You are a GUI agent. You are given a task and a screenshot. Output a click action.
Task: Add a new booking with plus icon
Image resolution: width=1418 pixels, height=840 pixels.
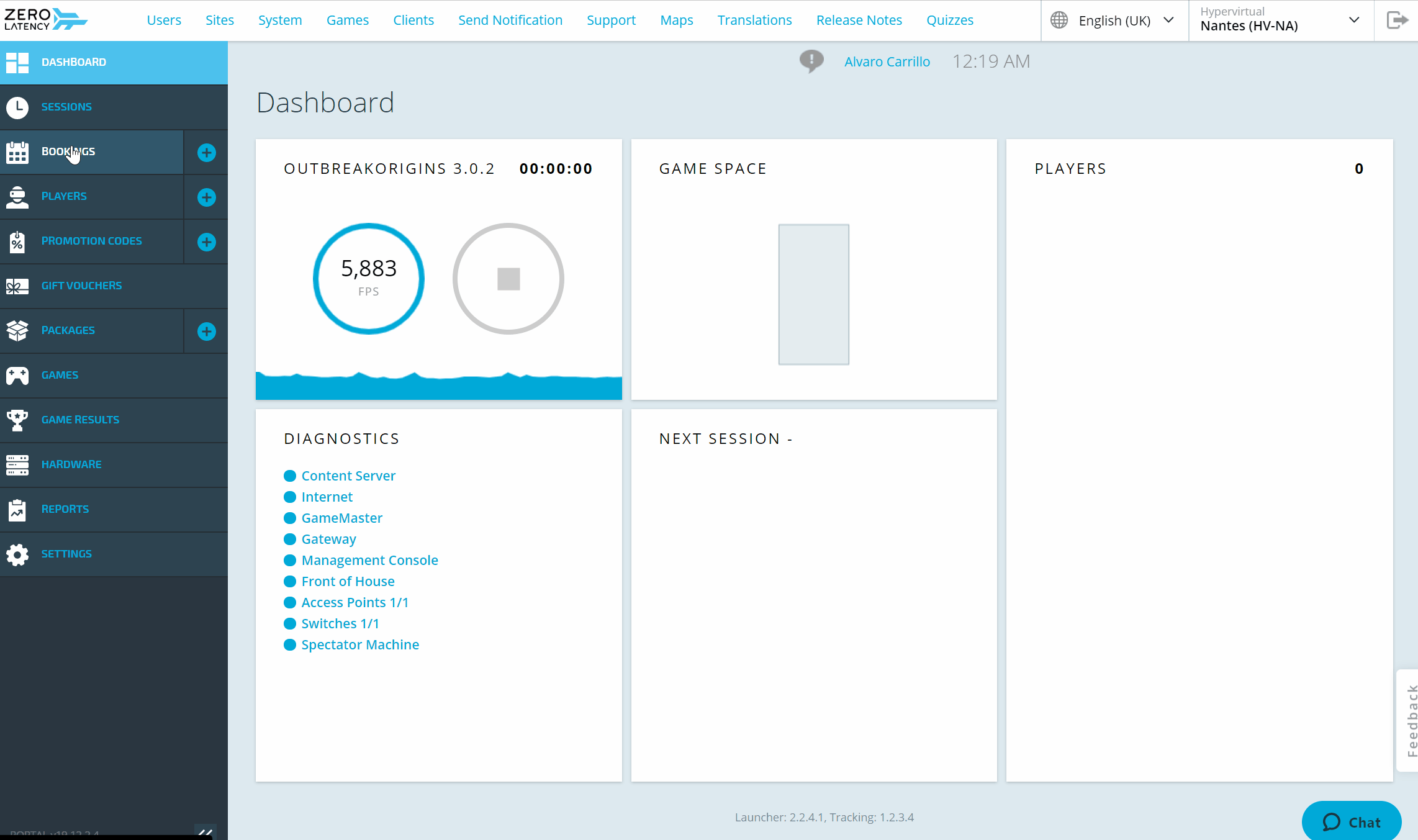[x=206, y=152]
